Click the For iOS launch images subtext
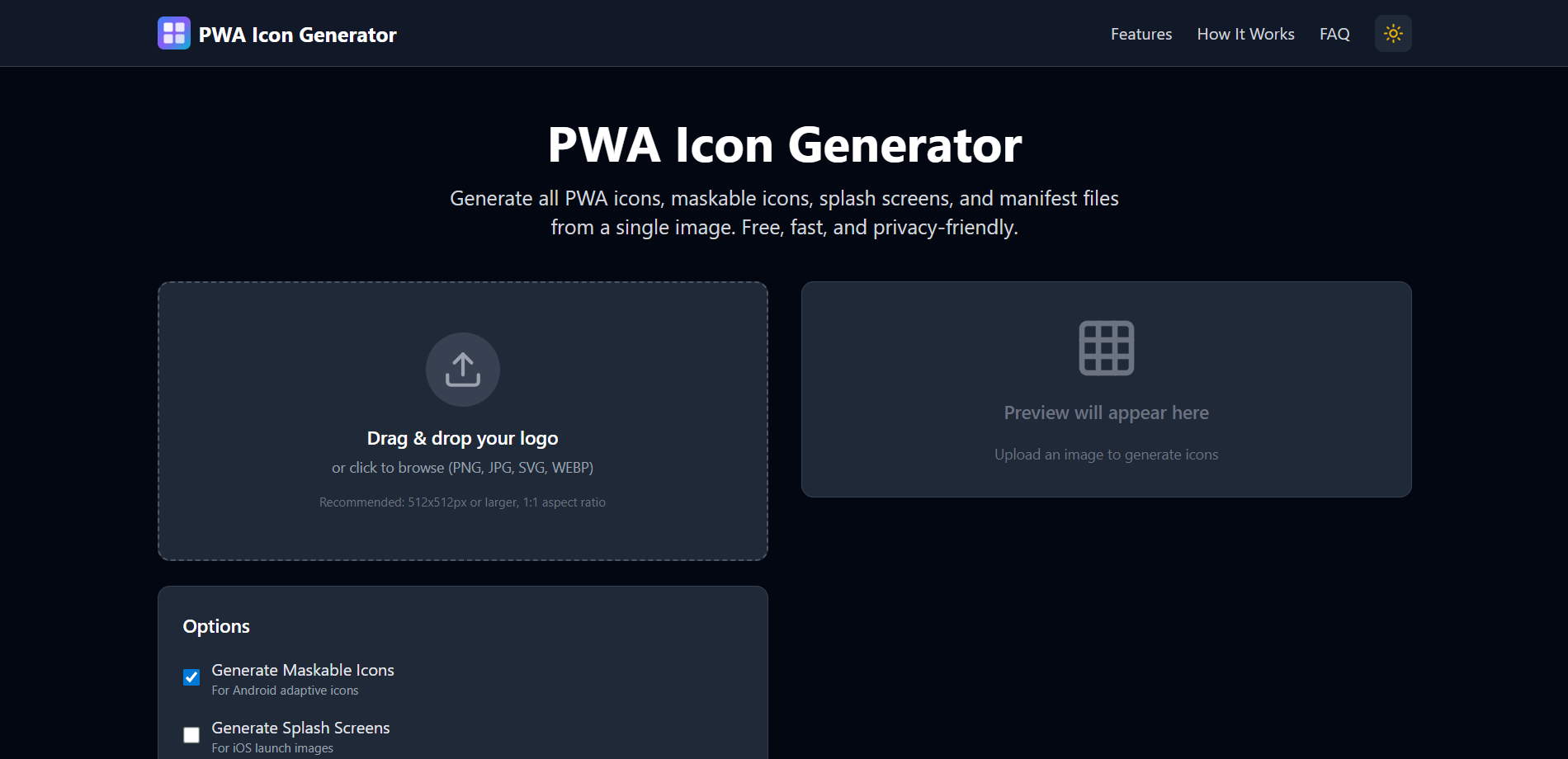This screenshot has height=759, width=1568. tap(272, 747)
